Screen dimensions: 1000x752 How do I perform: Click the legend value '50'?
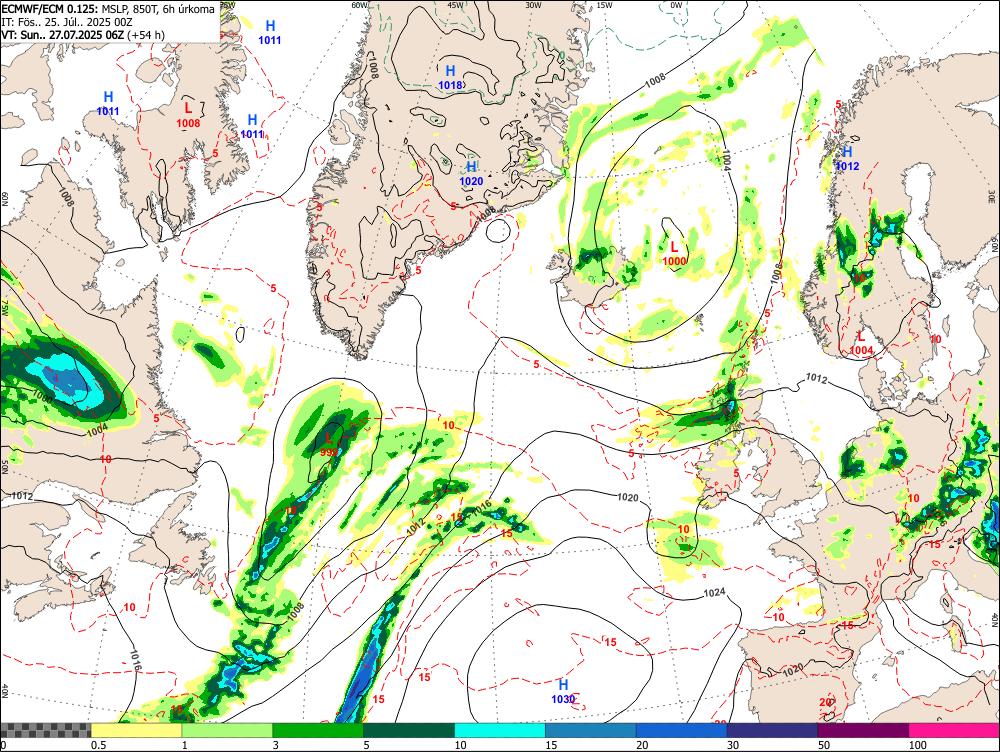(824, 745)
